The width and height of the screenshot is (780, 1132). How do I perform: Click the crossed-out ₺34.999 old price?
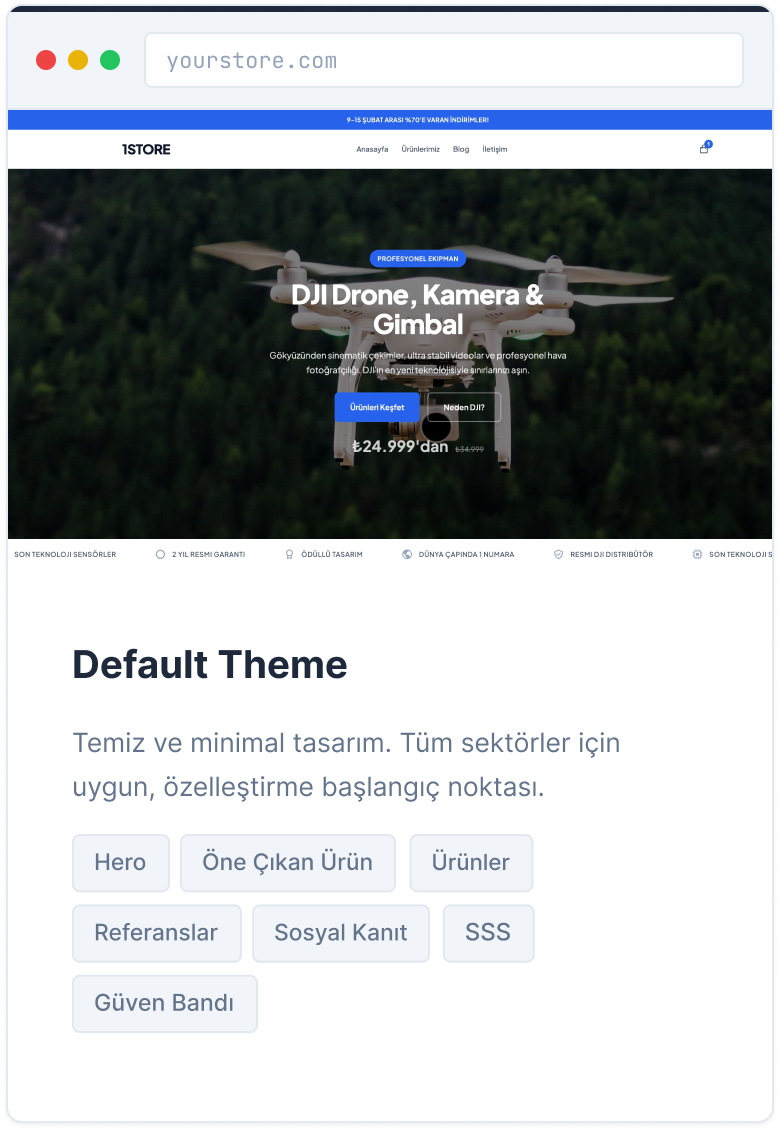coord(469,449)
